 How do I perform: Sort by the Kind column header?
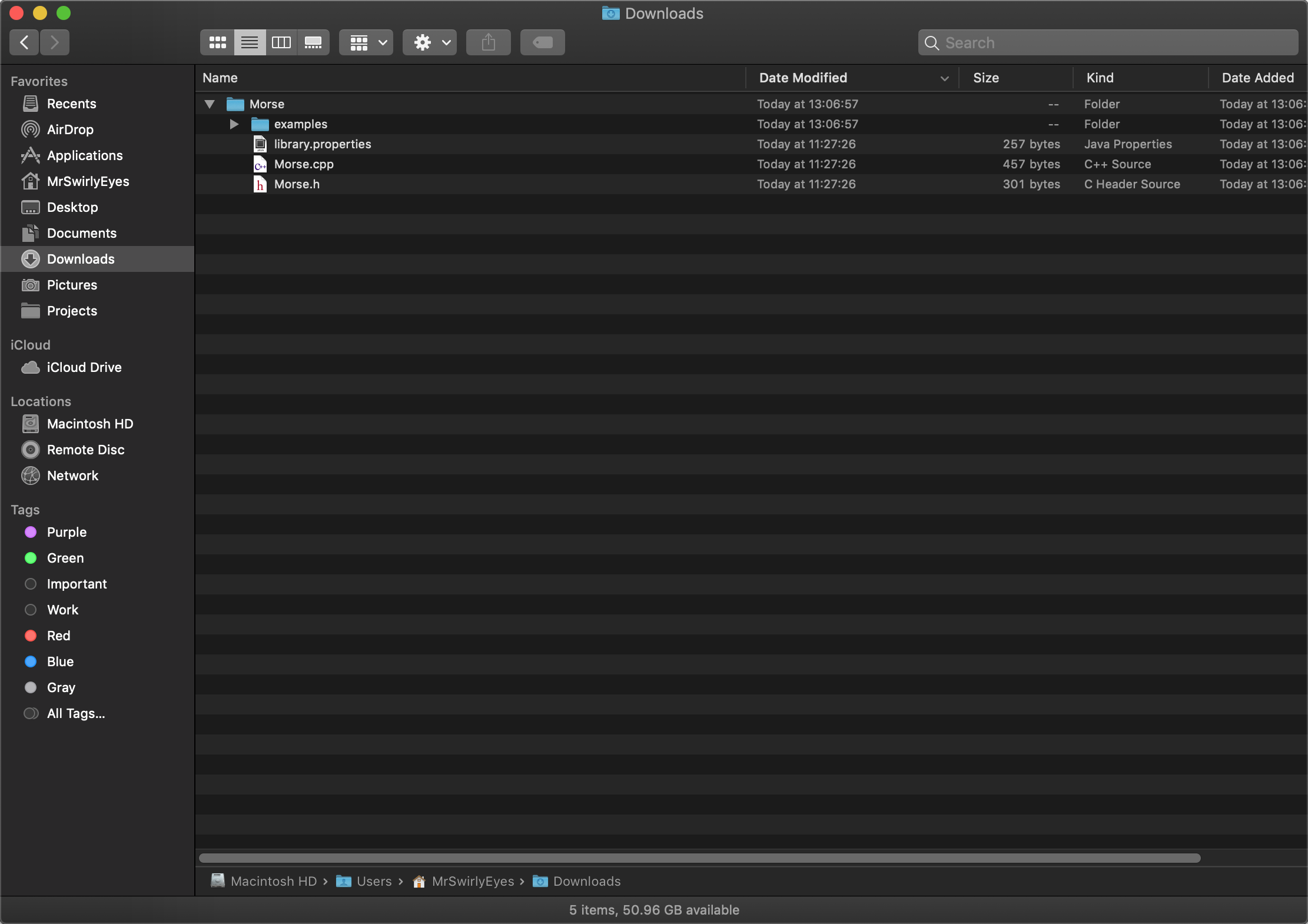(x=1099, y=78)
